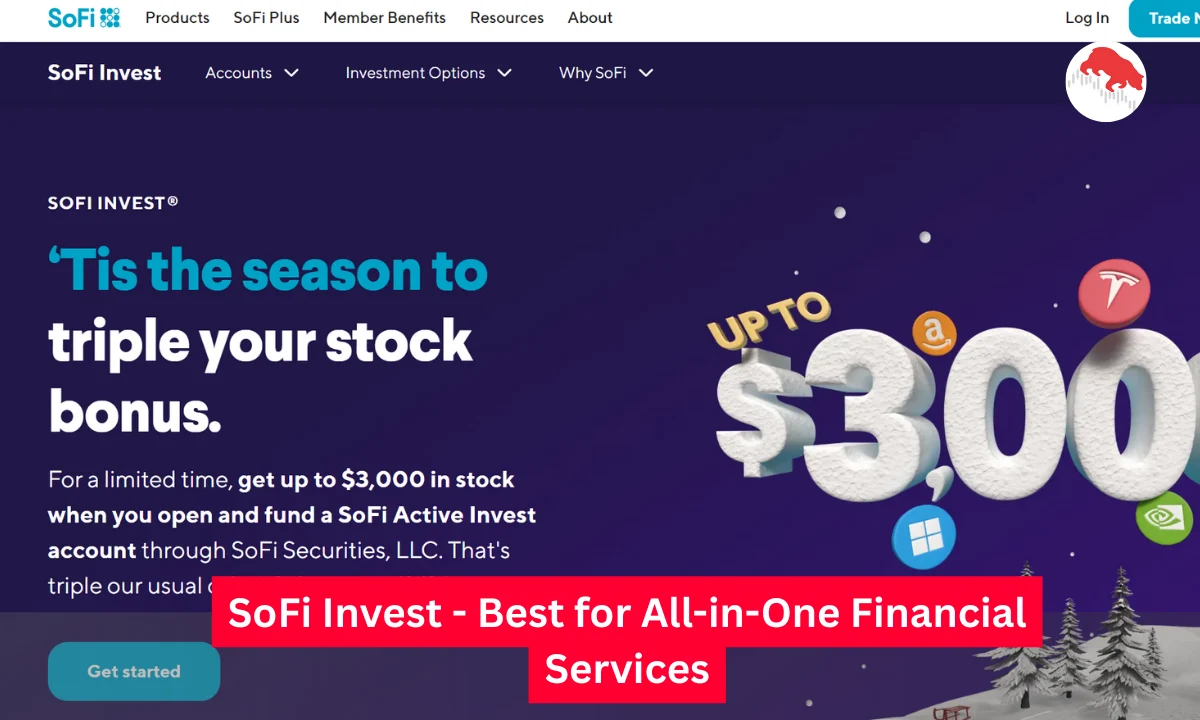
Task: Open the Products menu
Action: pyautogui.click(x=177, y=17)
